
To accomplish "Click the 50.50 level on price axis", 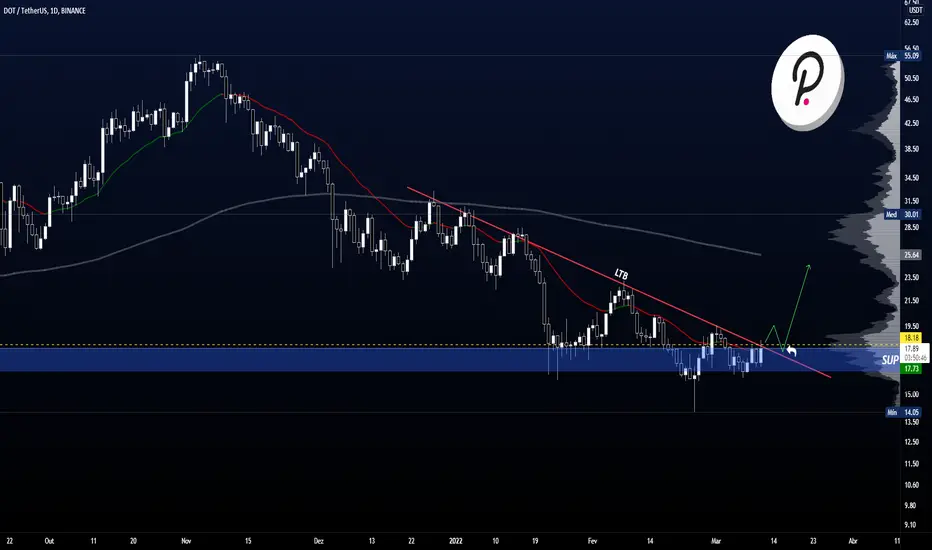I will point(911,78).
